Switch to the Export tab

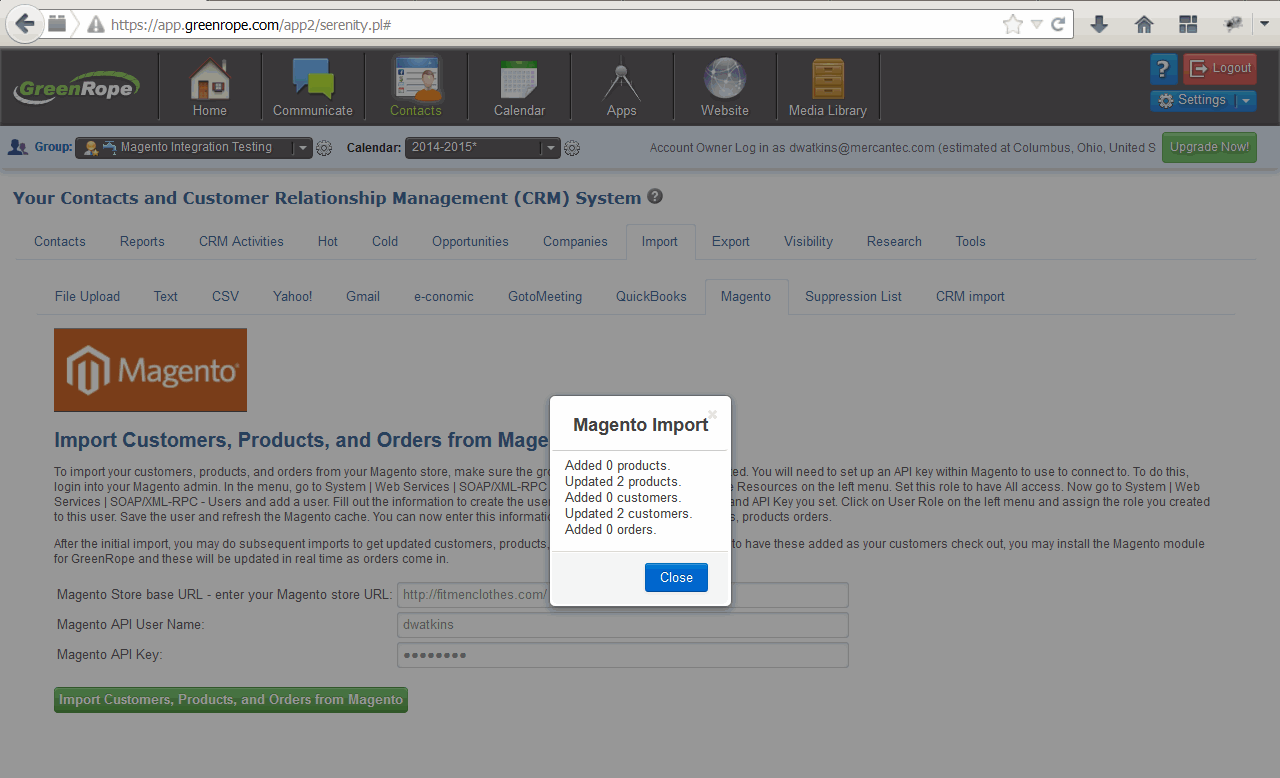coord(731,241)
